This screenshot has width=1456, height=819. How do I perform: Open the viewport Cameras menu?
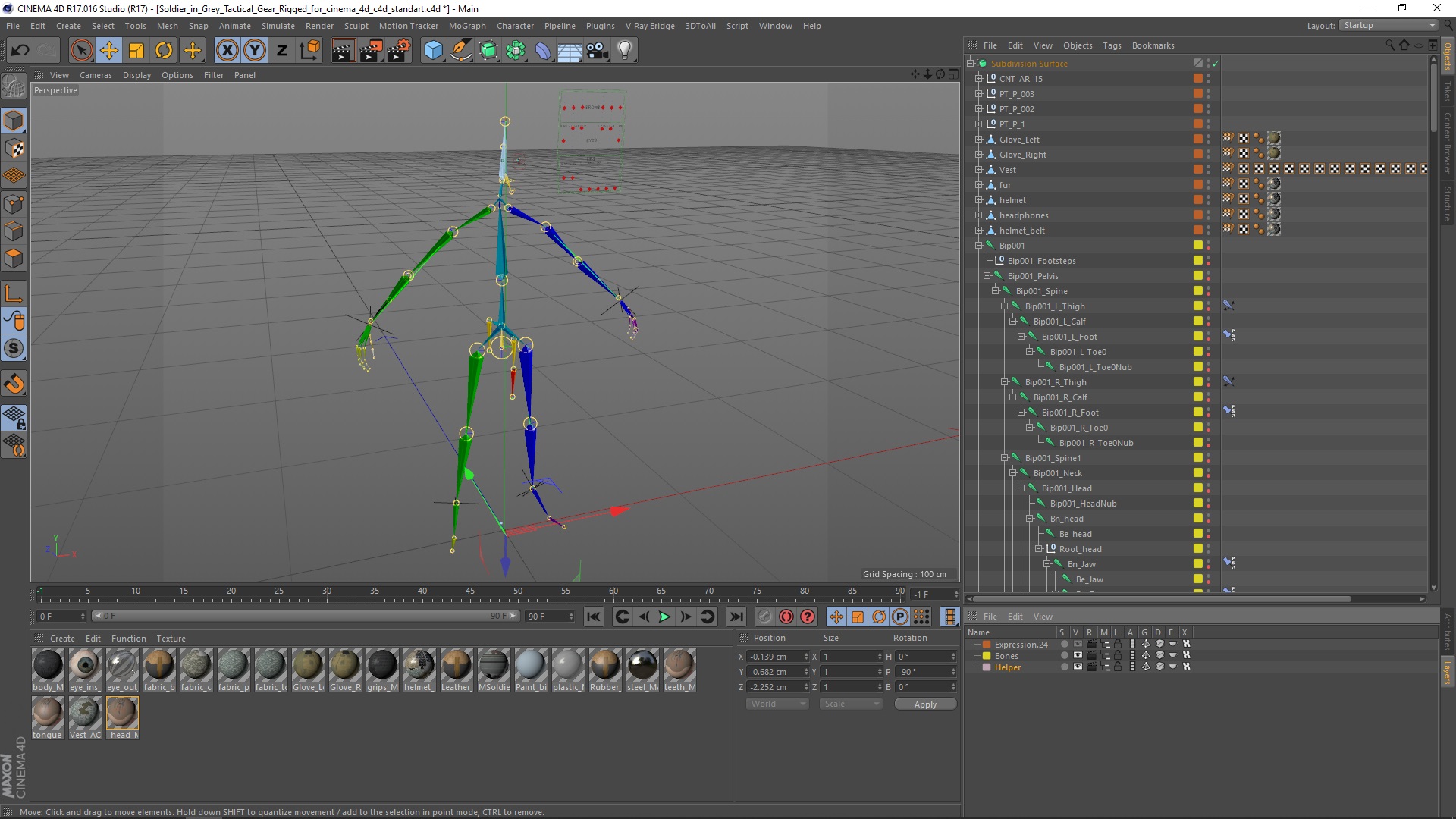point(96,75)
